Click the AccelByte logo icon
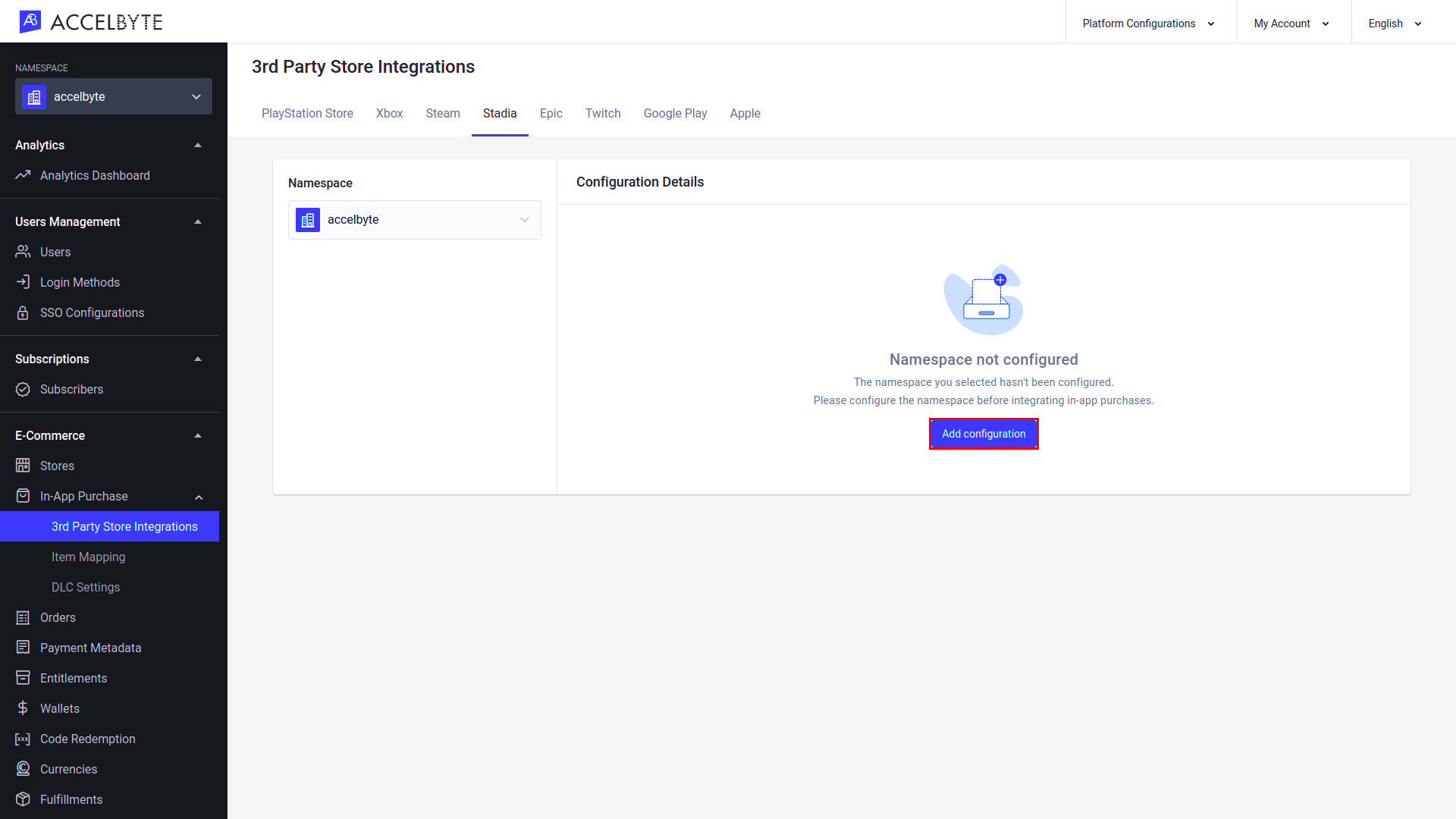Screen dimensions: 1456x819 [27, 21]
